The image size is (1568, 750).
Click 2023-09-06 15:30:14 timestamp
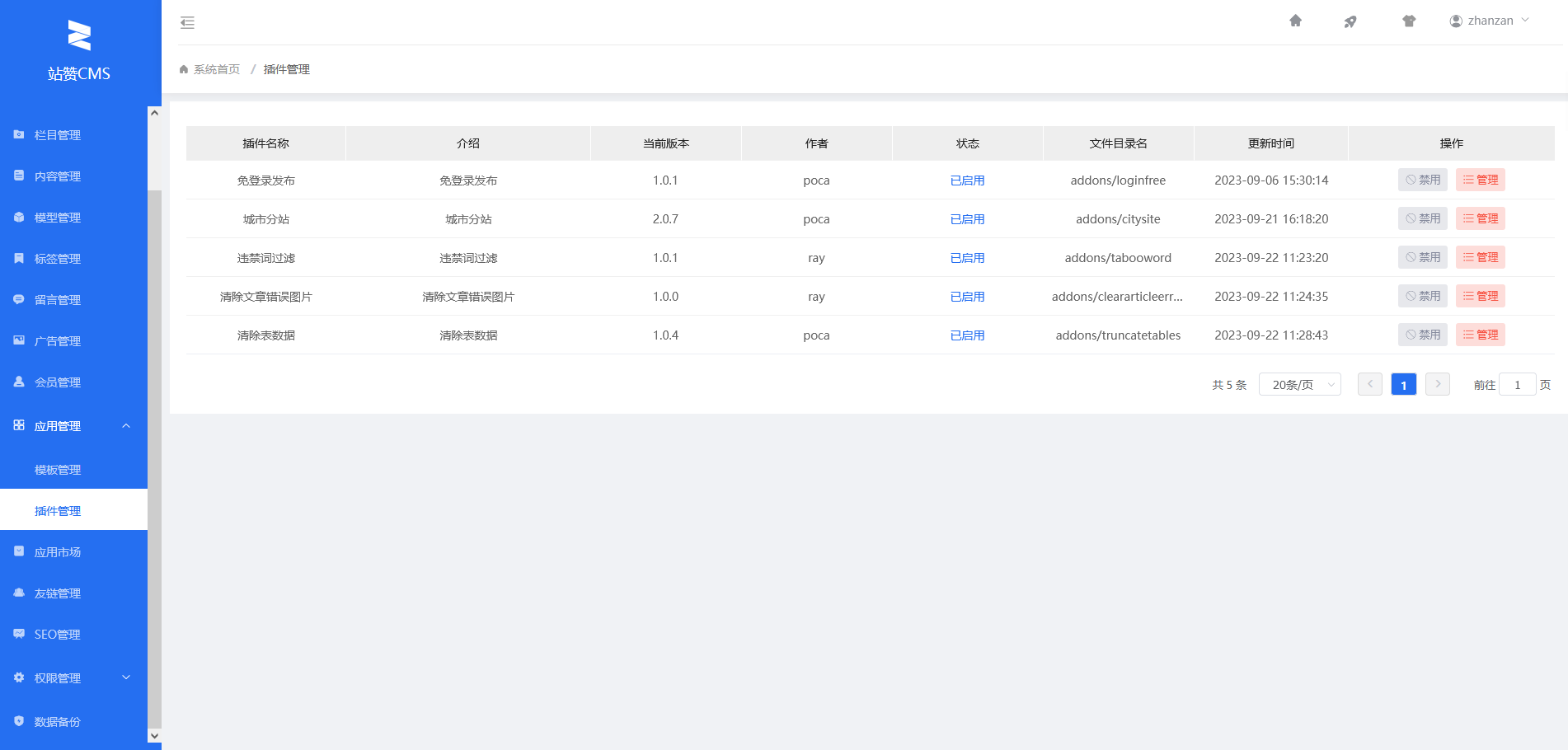(1271, 180)
